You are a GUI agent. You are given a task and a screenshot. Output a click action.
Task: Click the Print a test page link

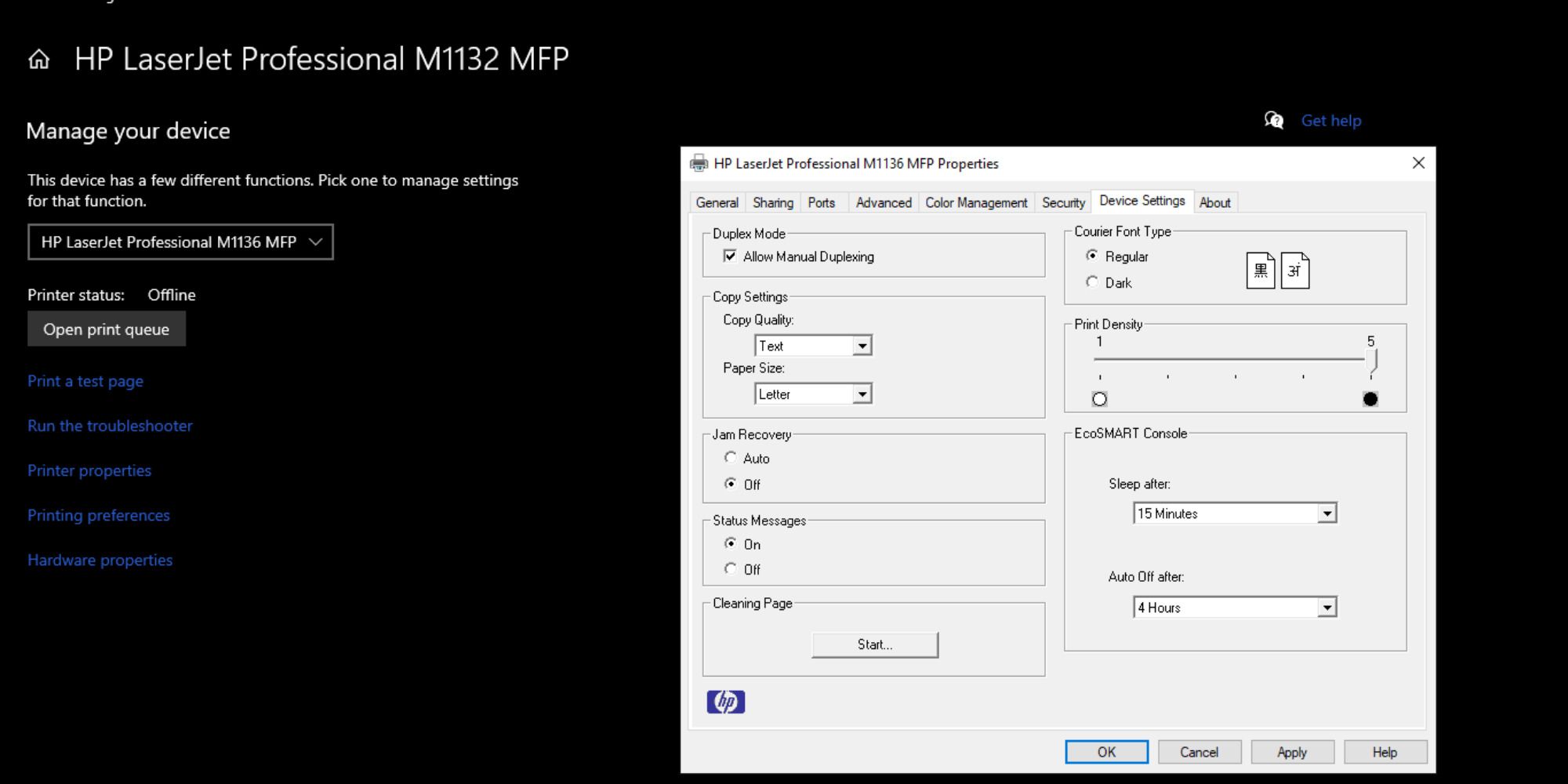(x=85, y=381)
